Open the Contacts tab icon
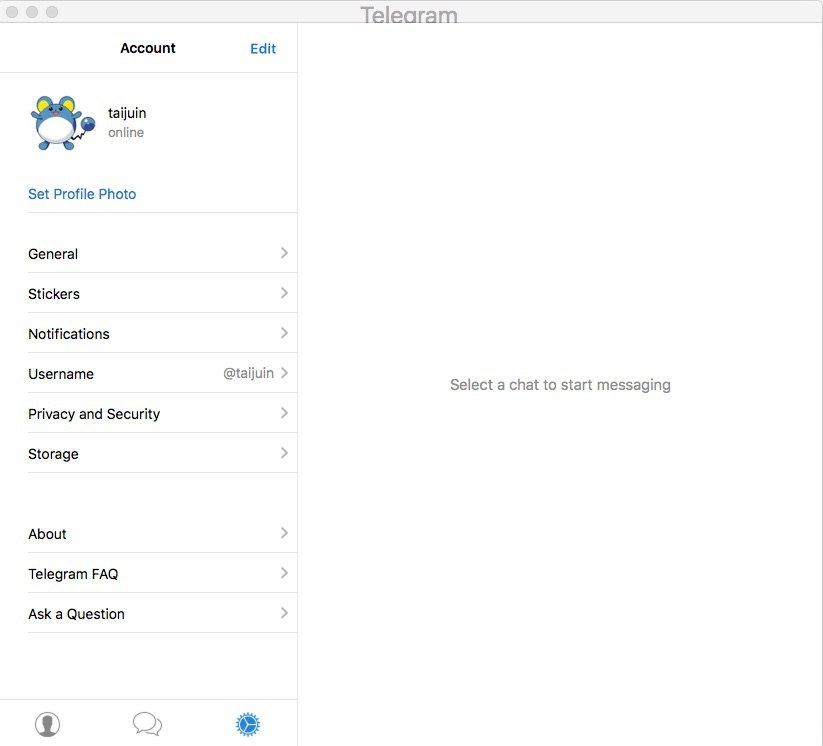Viewport: 823px width, 746px height. [47, 724]
